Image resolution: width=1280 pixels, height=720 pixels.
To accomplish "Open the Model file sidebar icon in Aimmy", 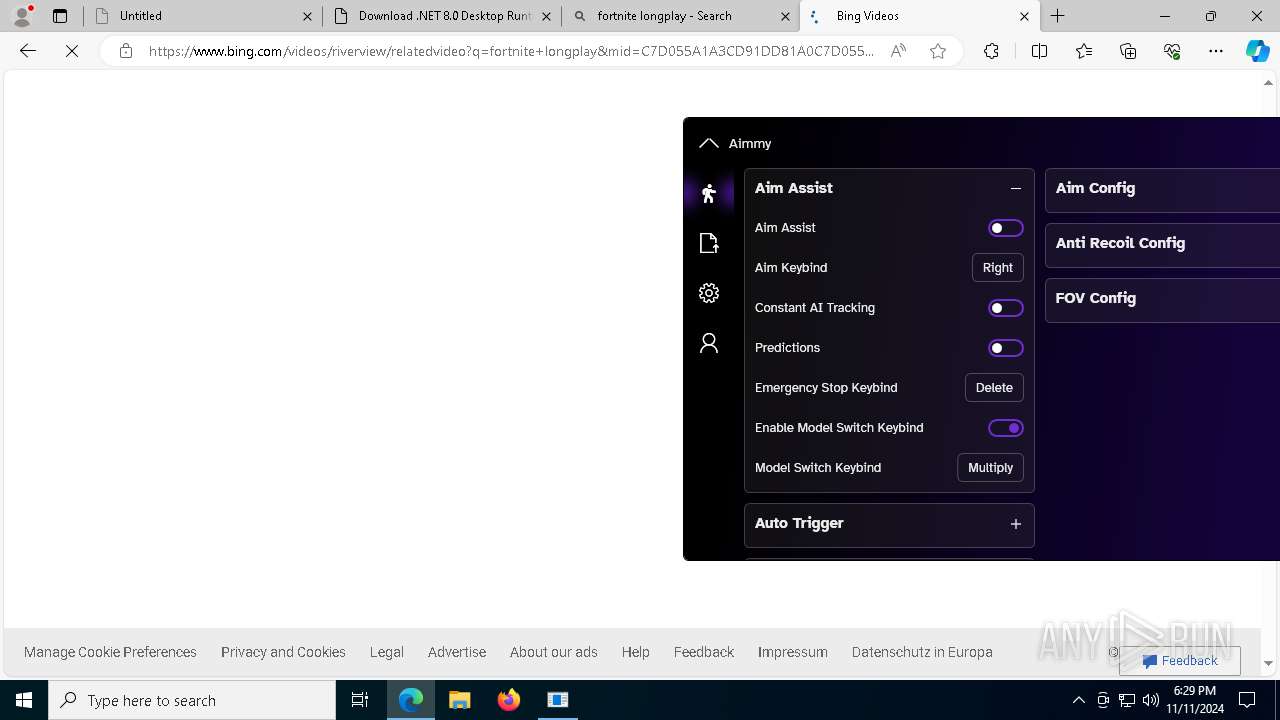I will tap(709, 243).
